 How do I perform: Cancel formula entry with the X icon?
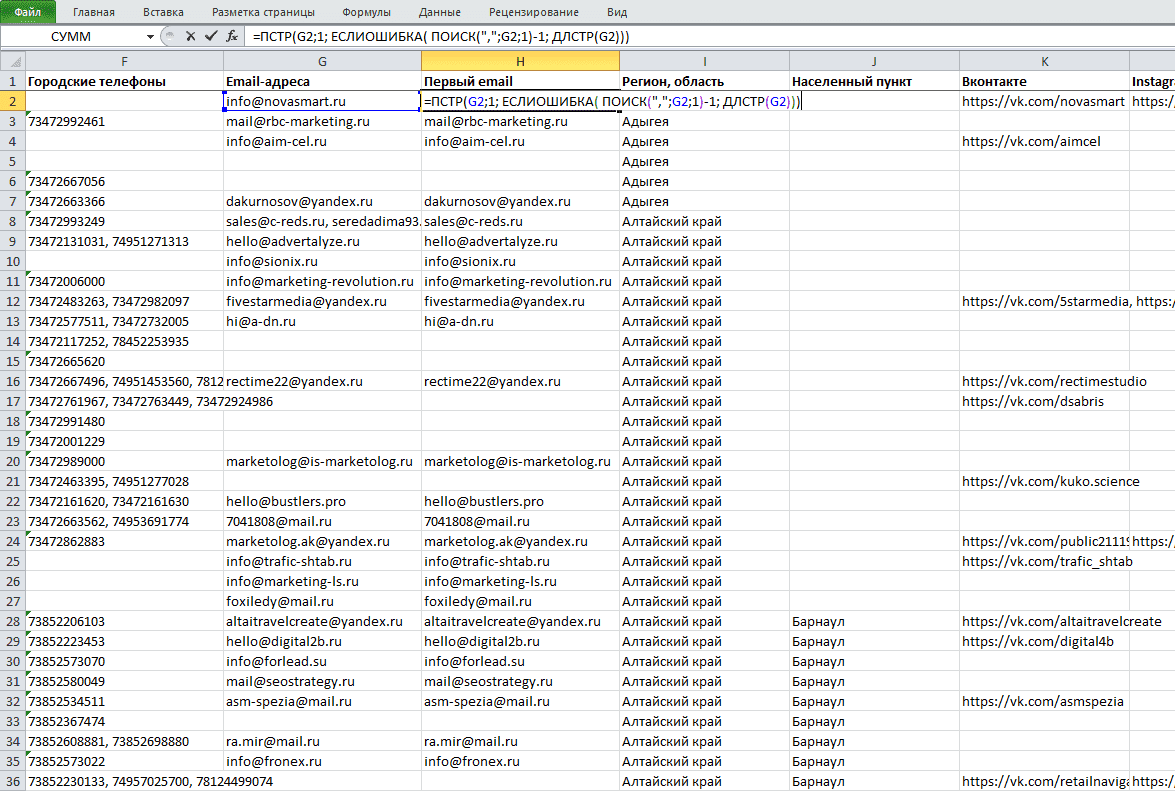click(190, 36)
